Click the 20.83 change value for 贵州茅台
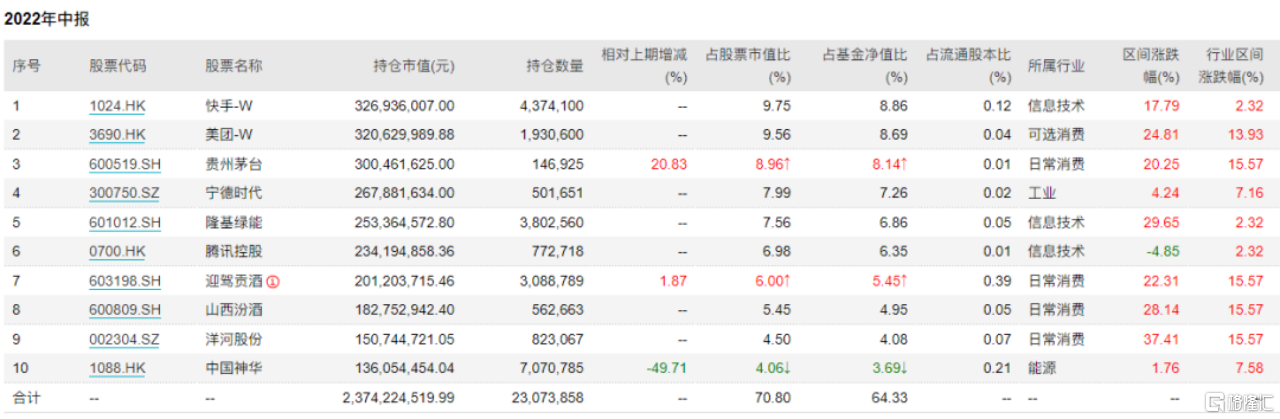This screenshot has height=419, width=1280. [x=670, y=164]
